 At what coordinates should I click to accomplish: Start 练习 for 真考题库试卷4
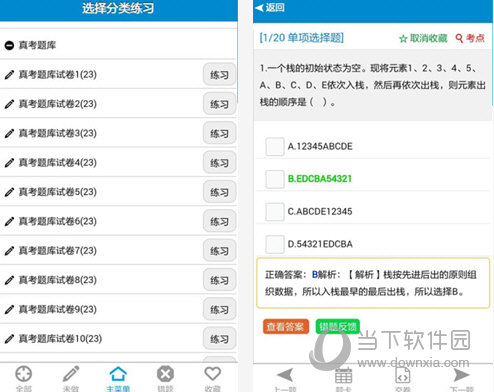[219, 163]
